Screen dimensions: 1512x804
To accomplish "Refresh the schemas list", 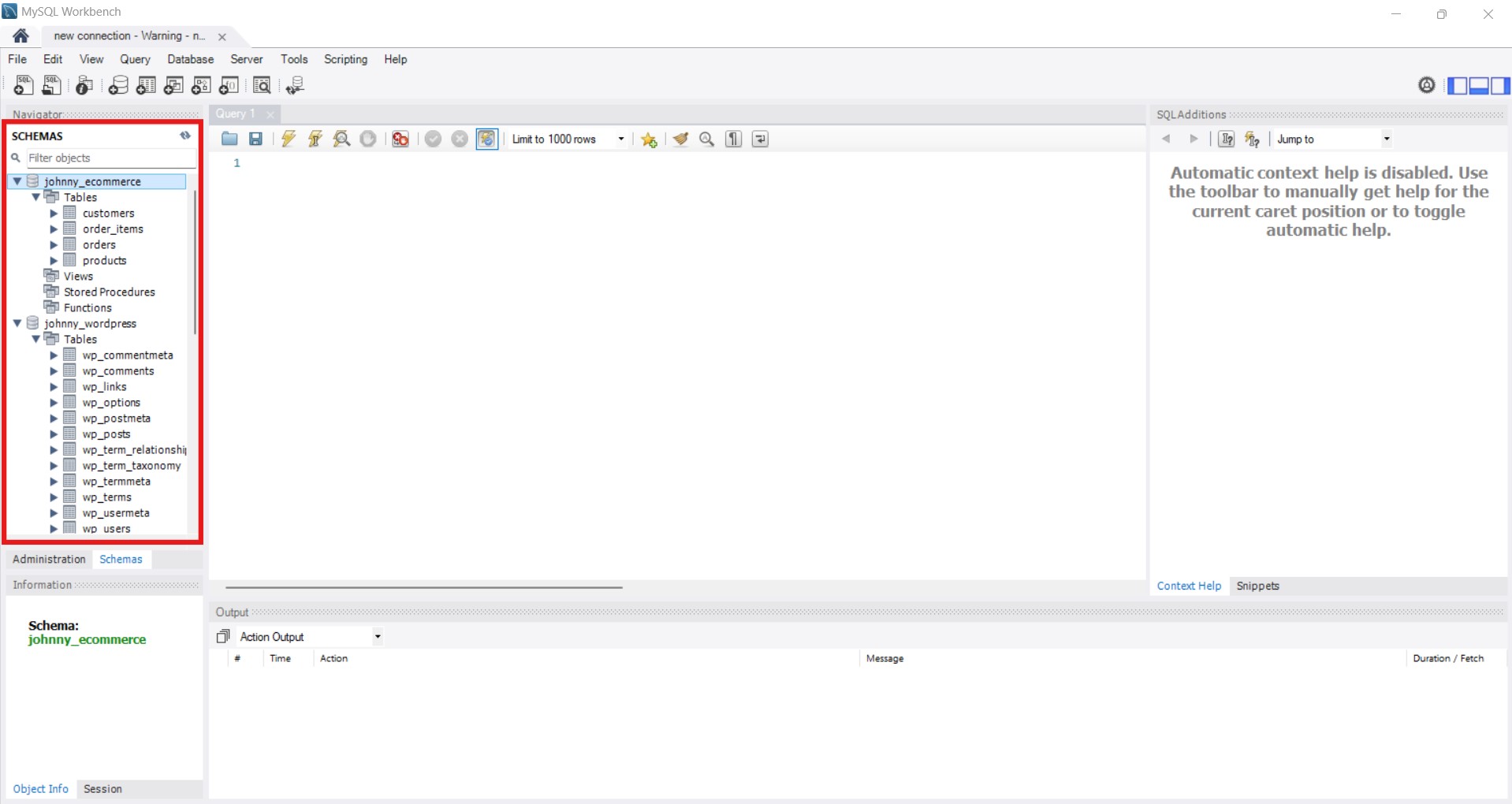I will (185, 136).
